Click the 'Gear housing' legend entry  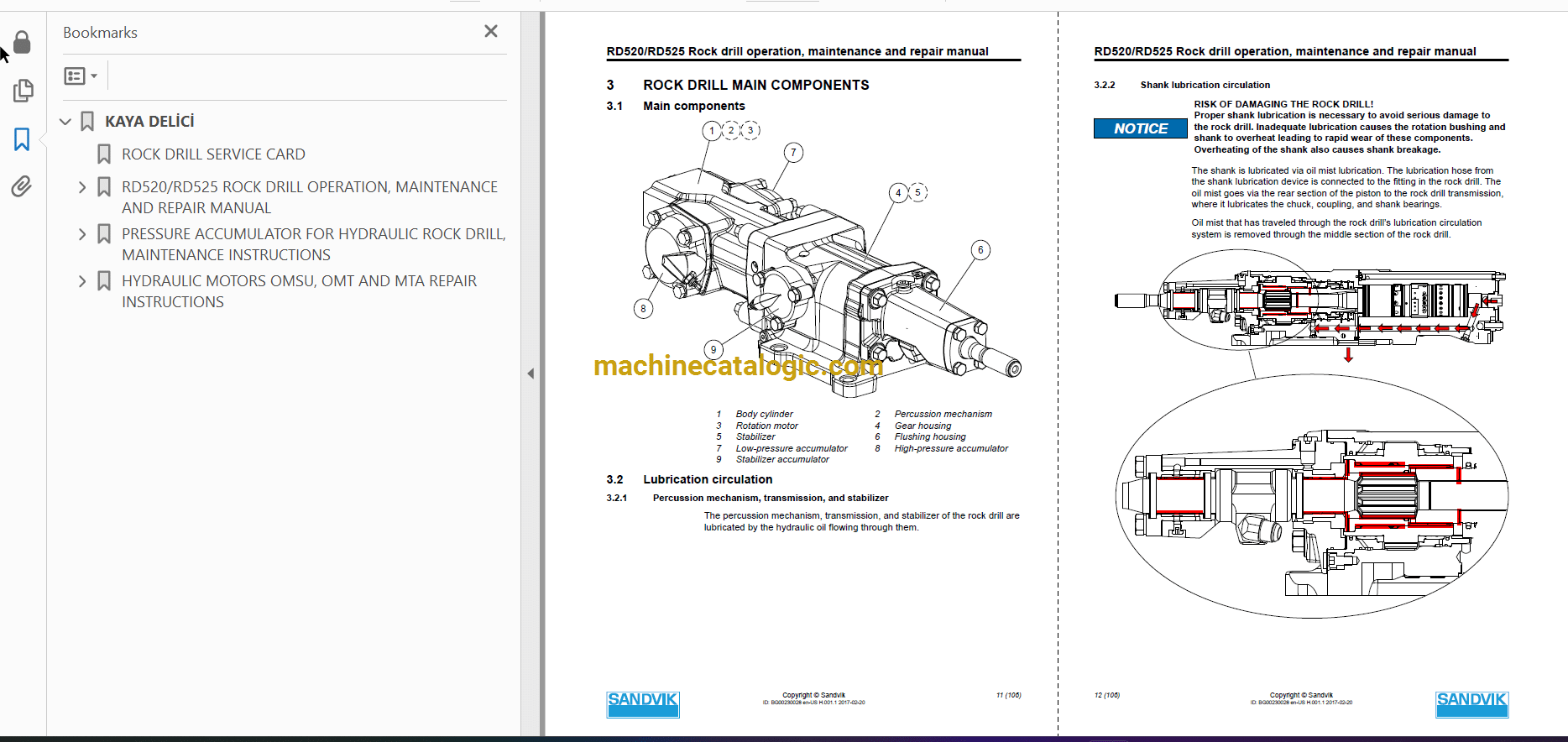[923, 426]
